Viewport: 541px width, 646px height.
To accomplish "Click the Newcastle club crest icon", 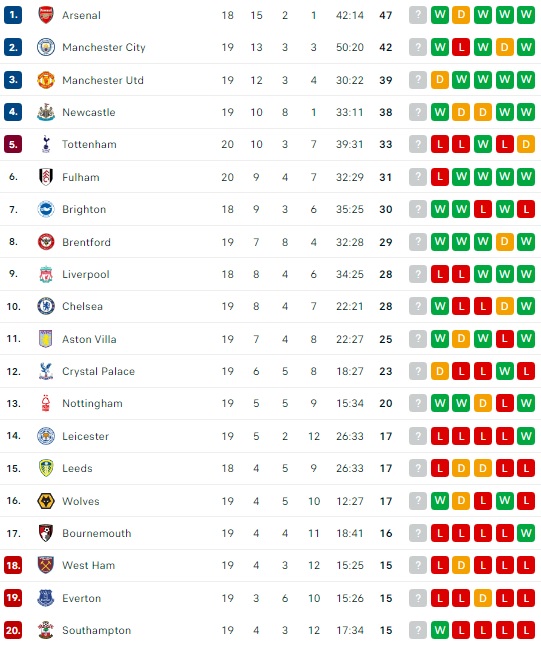I will (46, 112).
